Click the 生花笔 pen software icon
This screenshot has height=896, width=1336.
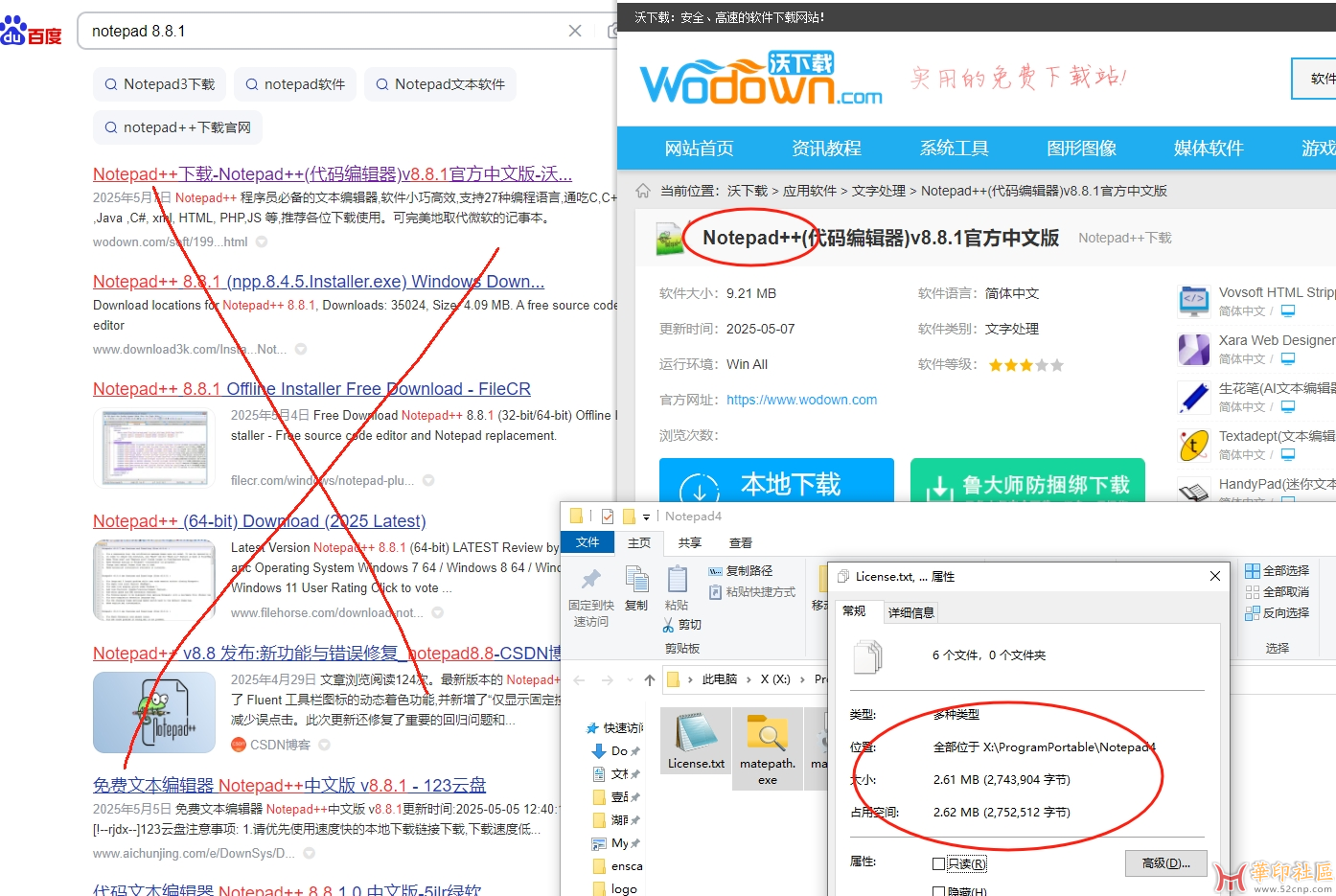coord(1193,397)
